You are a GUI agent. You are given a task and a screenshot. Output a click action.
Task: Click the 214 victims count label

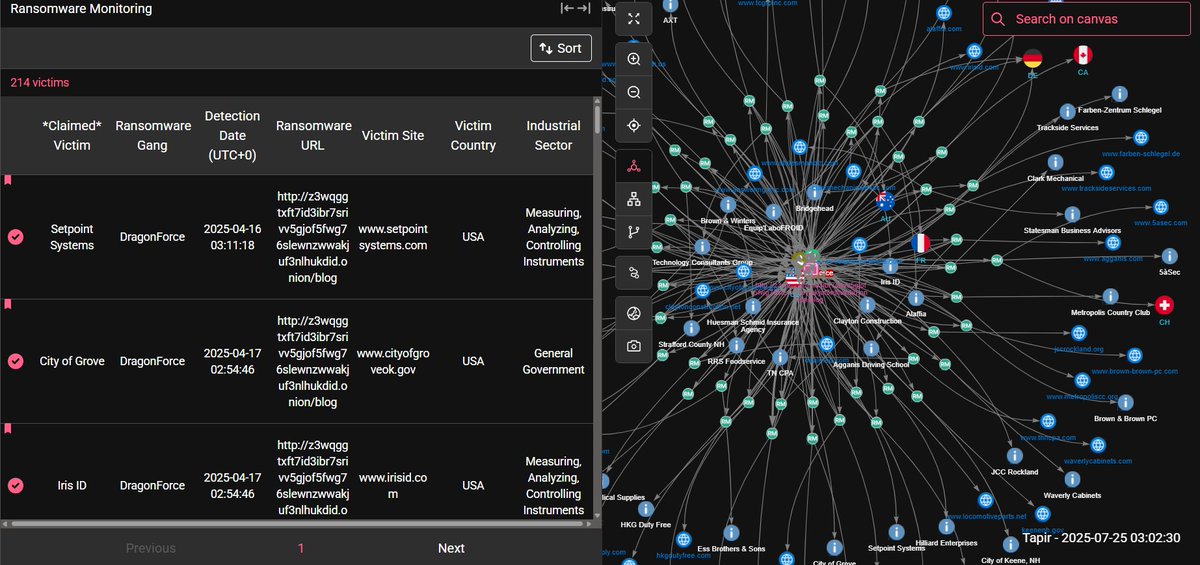pyautogui.click(x=40, y=83)
